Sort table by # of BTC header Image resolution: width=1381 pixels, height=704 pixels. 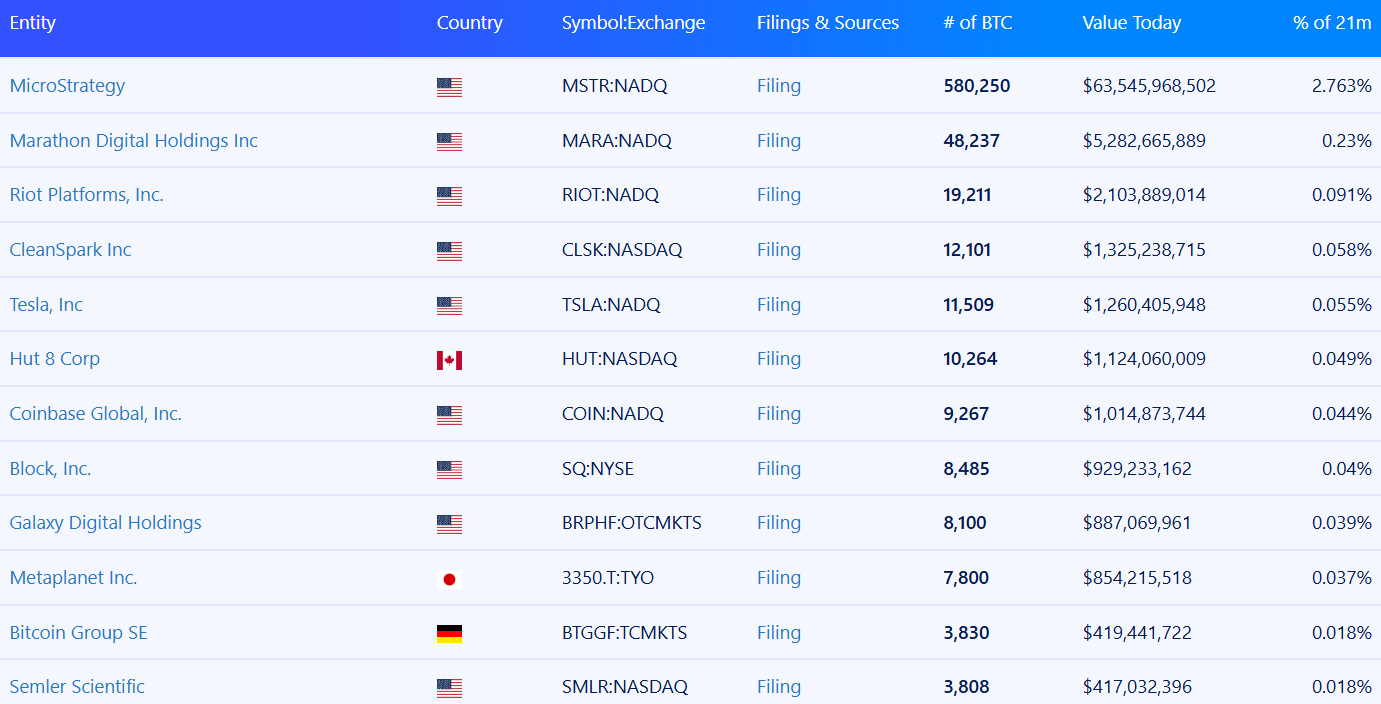(977, 22)
